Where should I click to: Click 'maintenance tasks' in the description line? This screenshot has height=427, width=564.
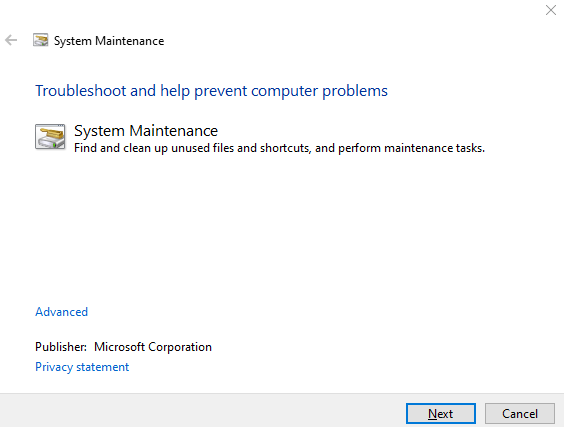pos(435,148)
